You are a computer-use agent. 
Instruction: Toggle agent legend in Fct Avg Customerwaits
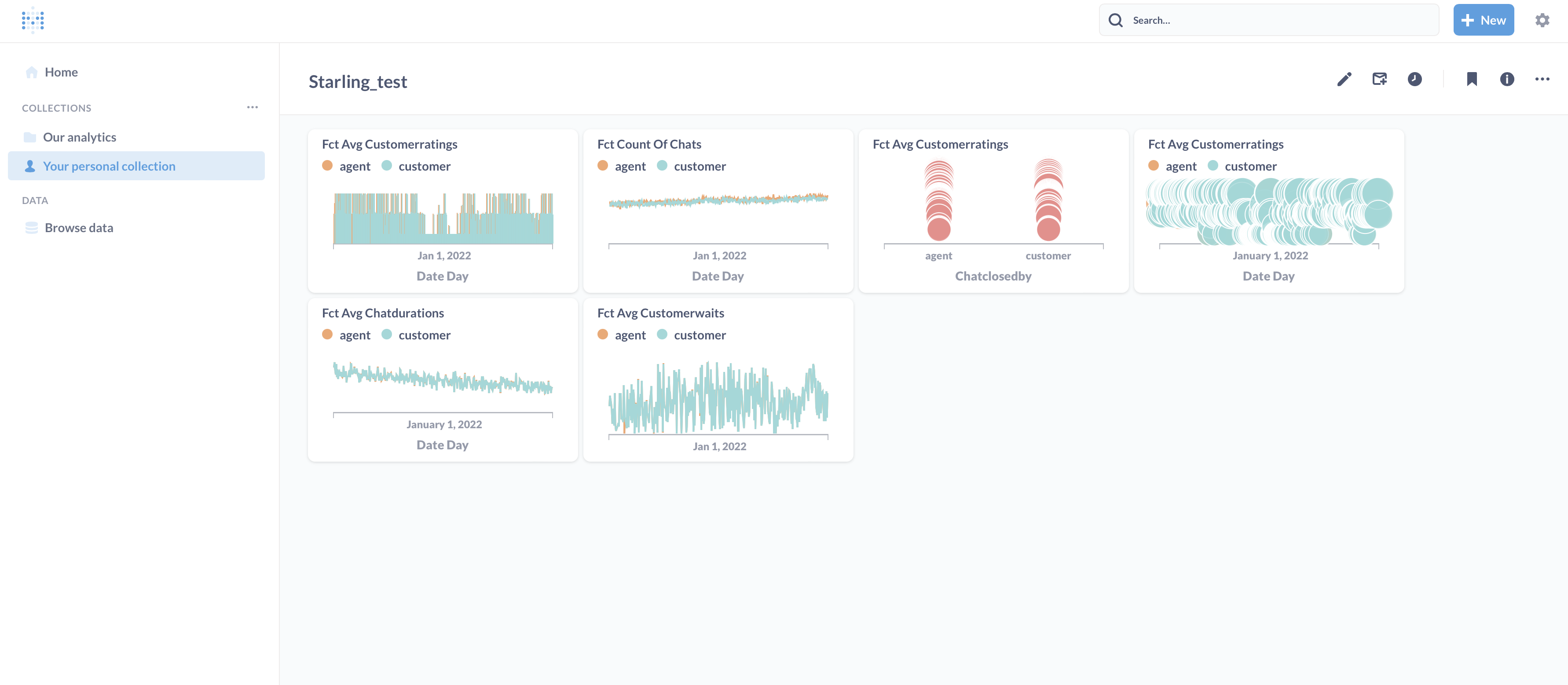click(x=622, y=335)
